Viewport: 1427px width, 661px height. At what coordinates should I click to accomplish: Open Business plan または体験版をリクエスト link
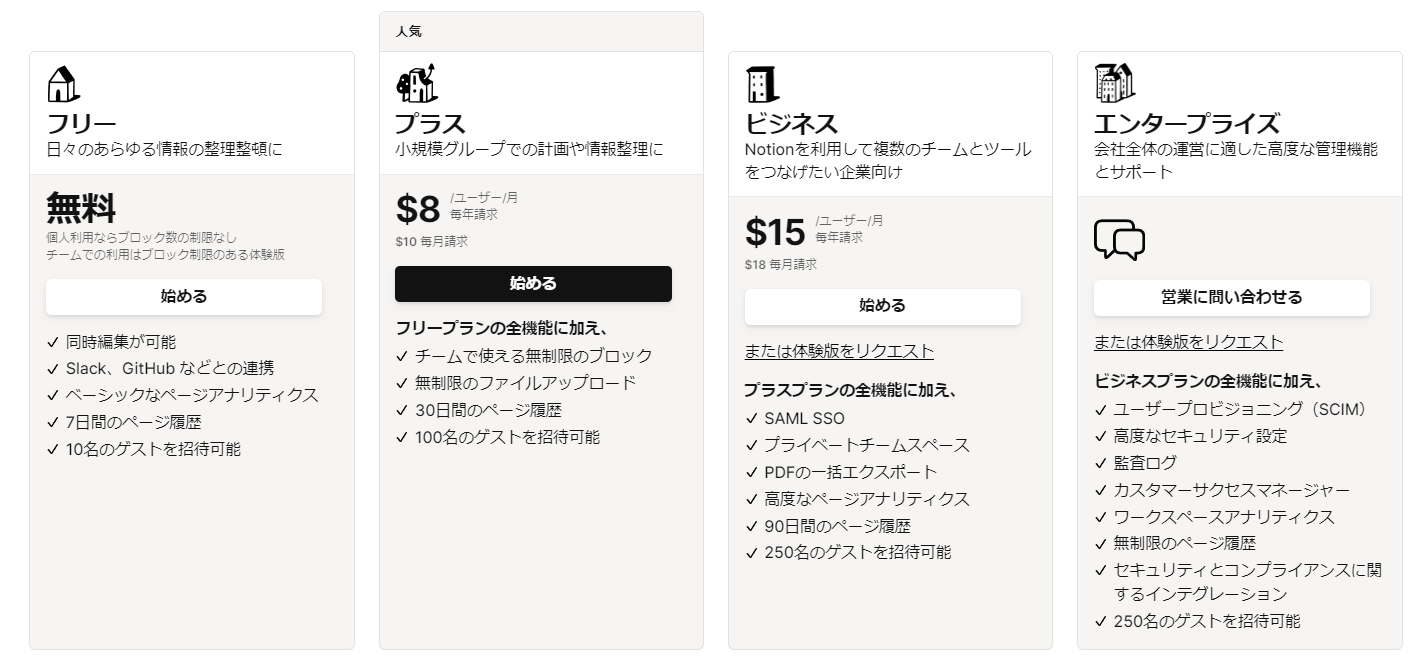(x=839, y=351)
